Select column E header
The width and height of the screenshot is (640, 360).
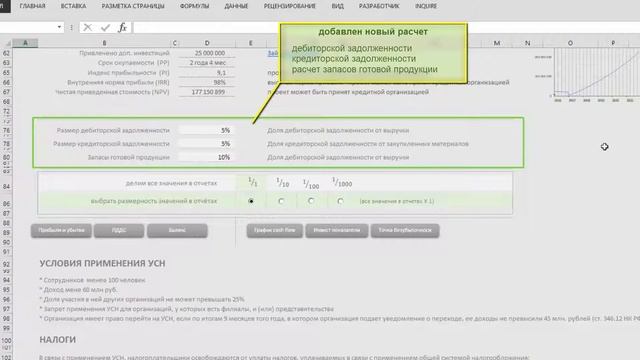coord(250,43)
